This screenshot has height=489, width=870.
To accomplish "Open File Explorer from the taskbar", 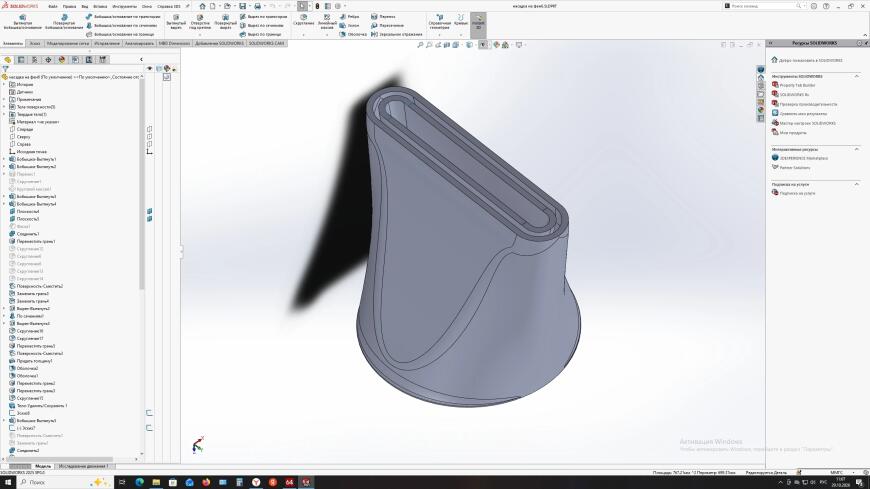I will (x=156, y=482).
